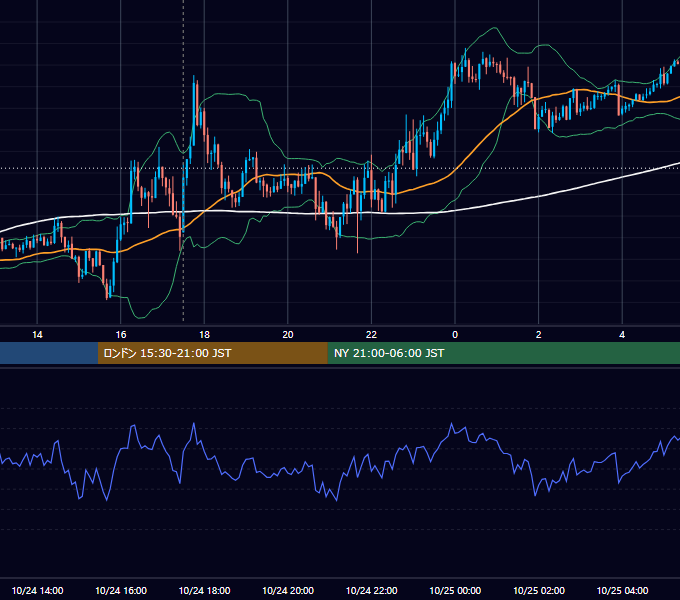Select the ロンドン 15:30-21:00 JST session bar
The width and height of the screenshot is (680, 600).
point(212,353)
